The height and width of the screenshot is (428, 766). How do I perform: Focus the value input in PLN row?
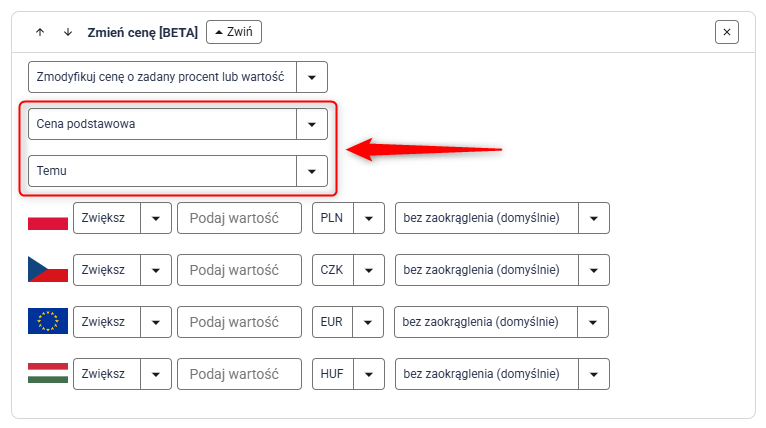click(x=239, y=218)
